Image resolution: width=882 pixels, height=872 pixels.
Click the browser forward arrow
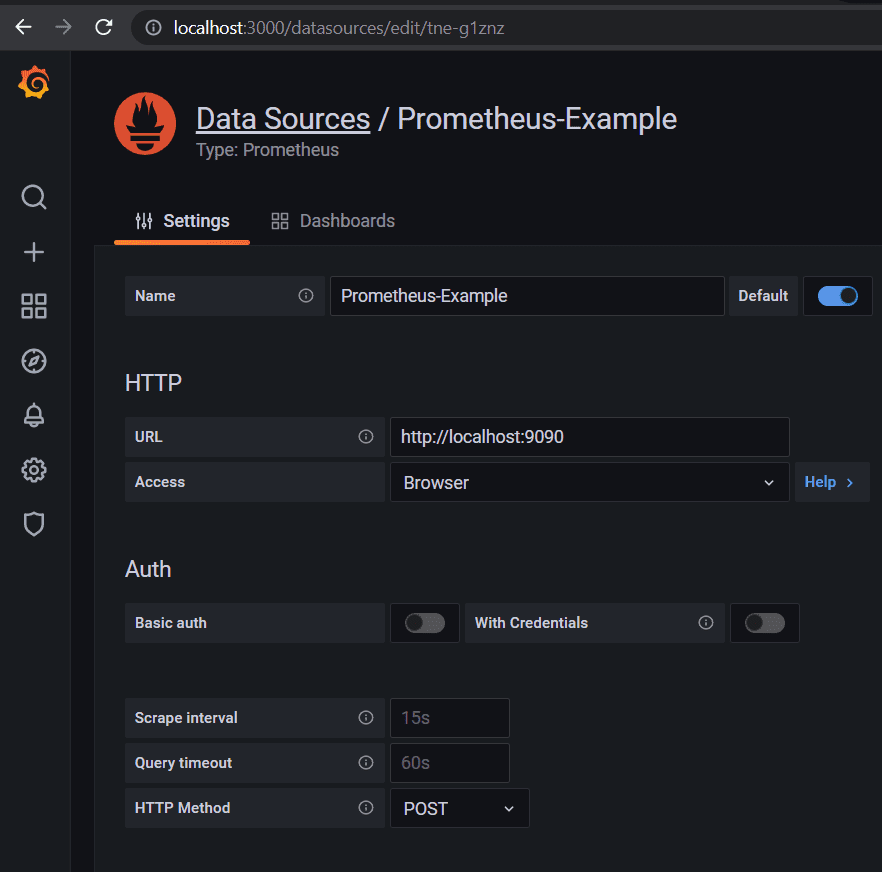coord(64,26)
